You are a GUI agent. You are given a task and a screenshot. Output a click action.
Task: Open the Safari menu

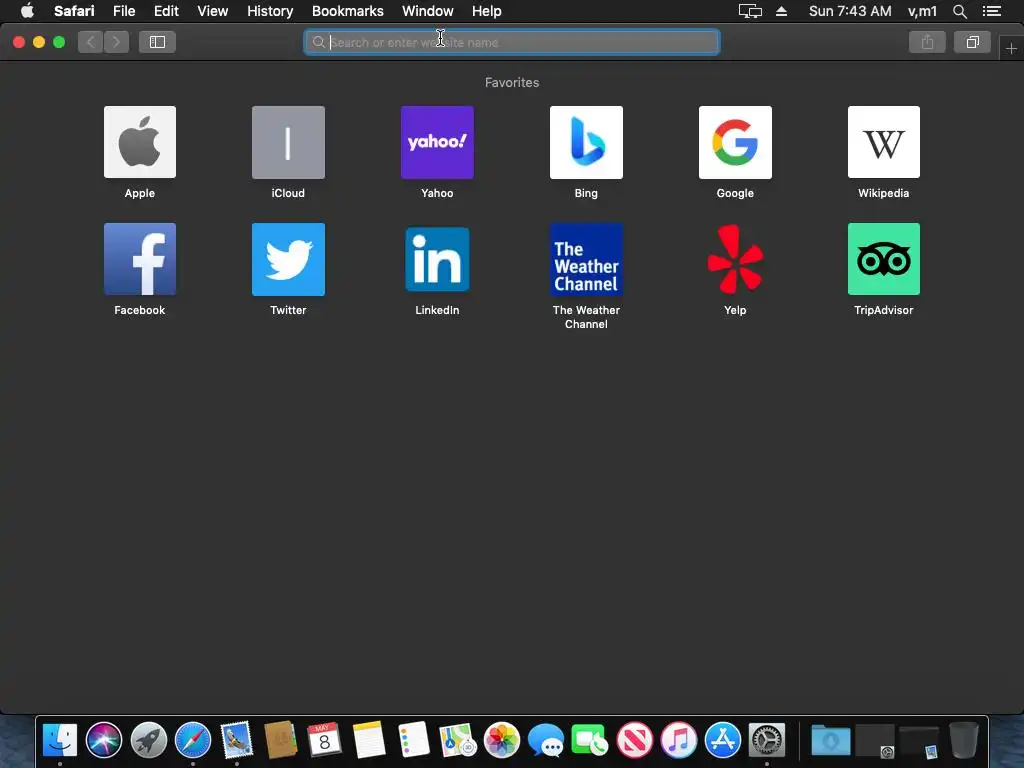point(74,11)
